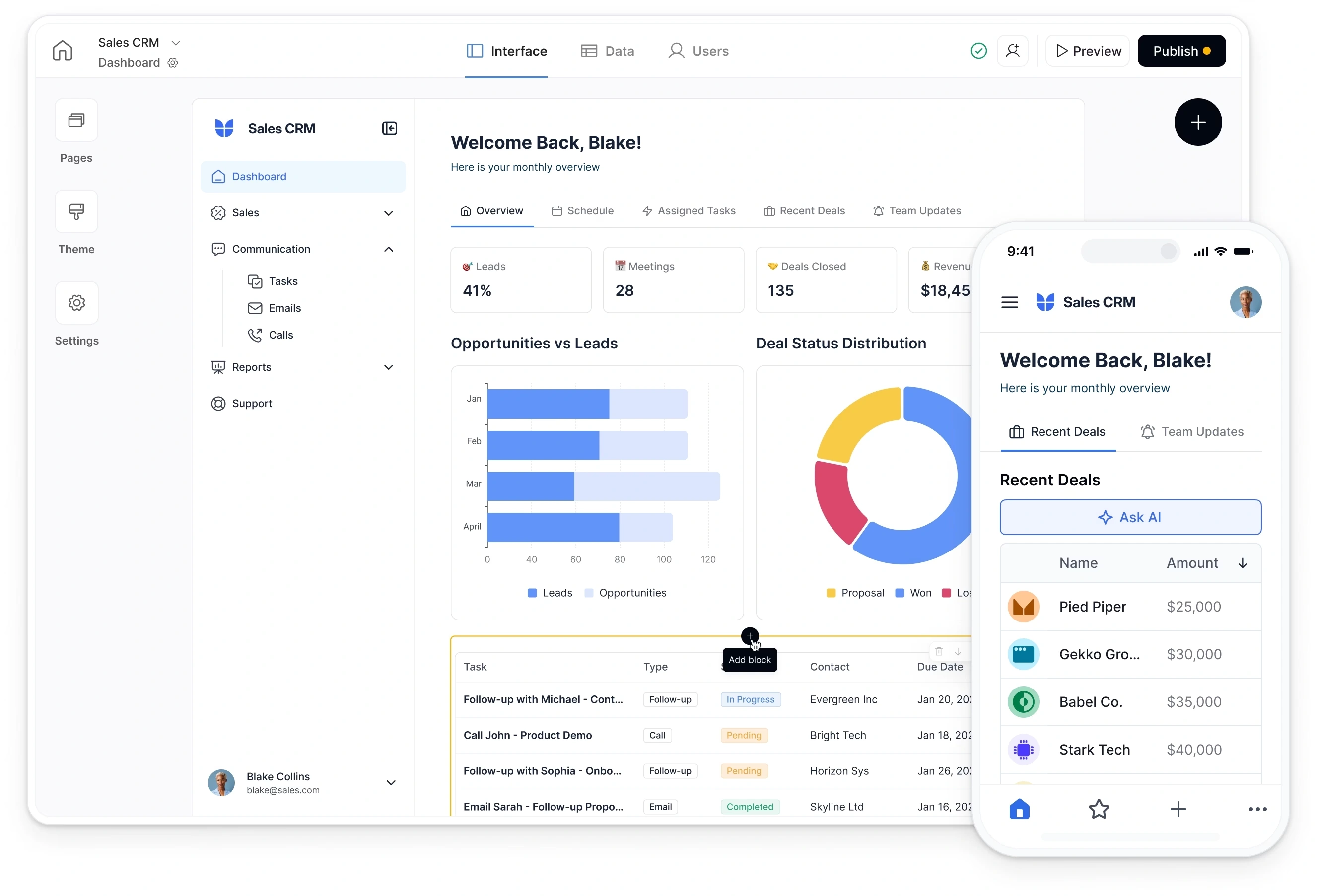Select Team Updates tab in mobile preview
The width and height of the screenshot is (1317, 896).
(1192, 432)
